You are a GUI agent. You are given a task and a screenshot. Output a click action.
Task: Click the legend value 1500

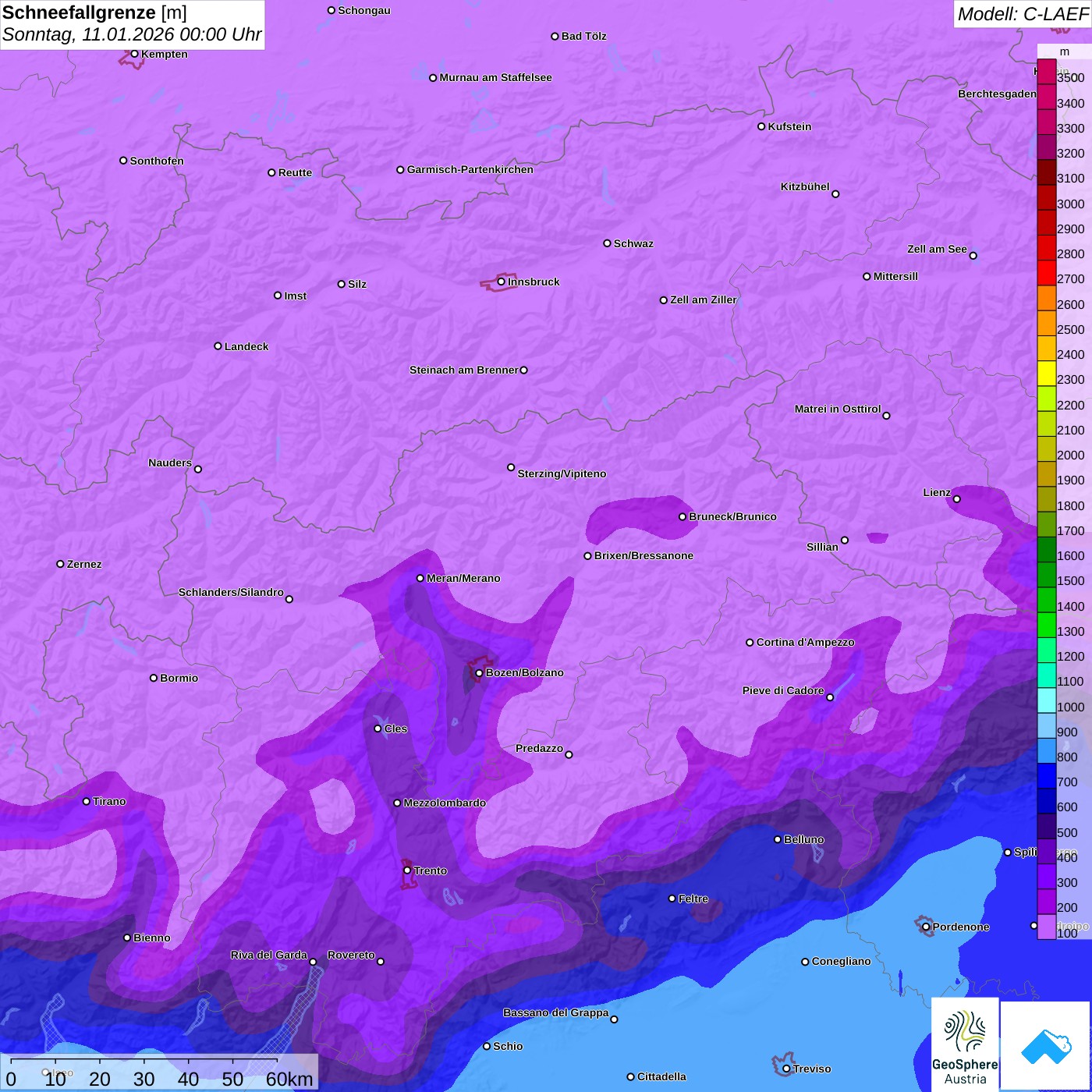[1070, 580]
